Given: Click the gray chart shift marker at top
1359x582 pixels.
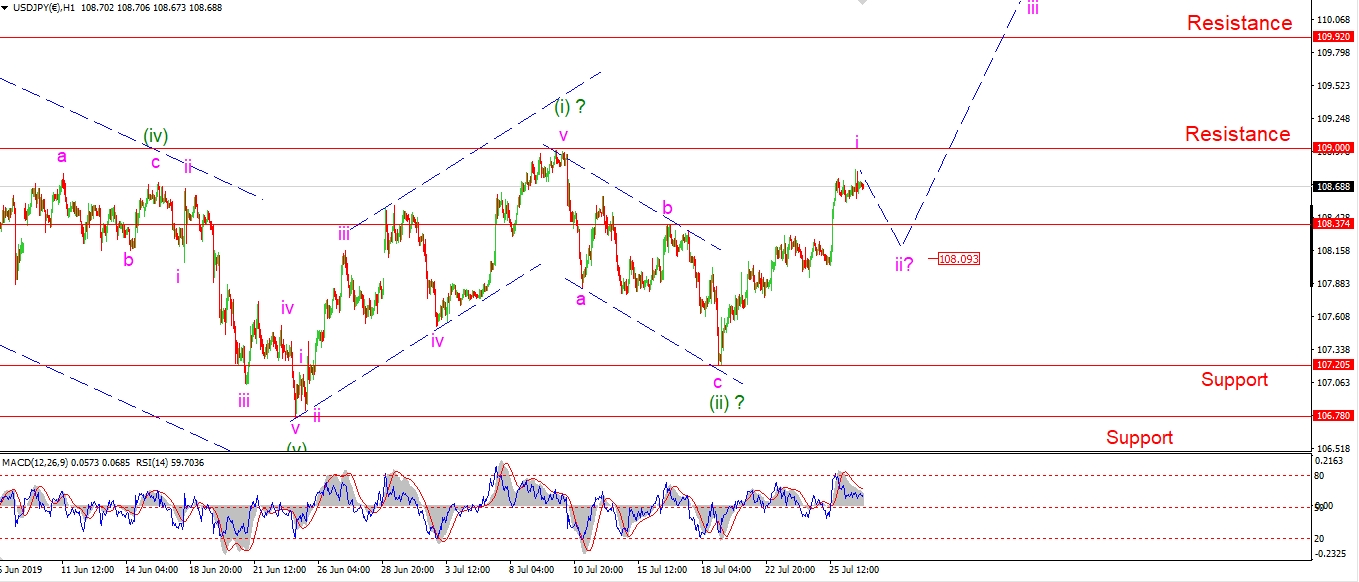Looking at the screenshot, I should pos(862,4).
